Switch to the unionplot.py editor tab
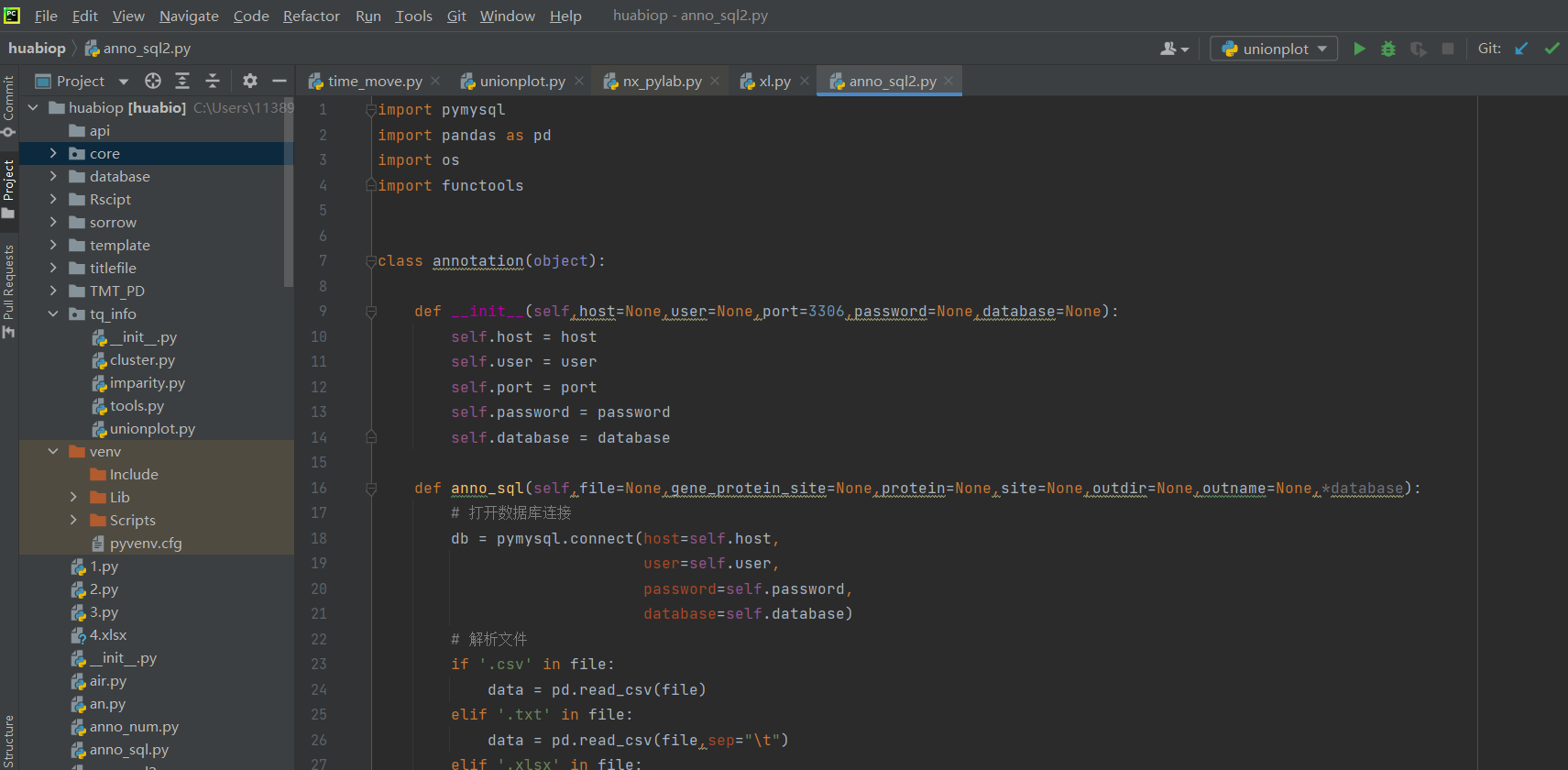 tap(522, 81)
